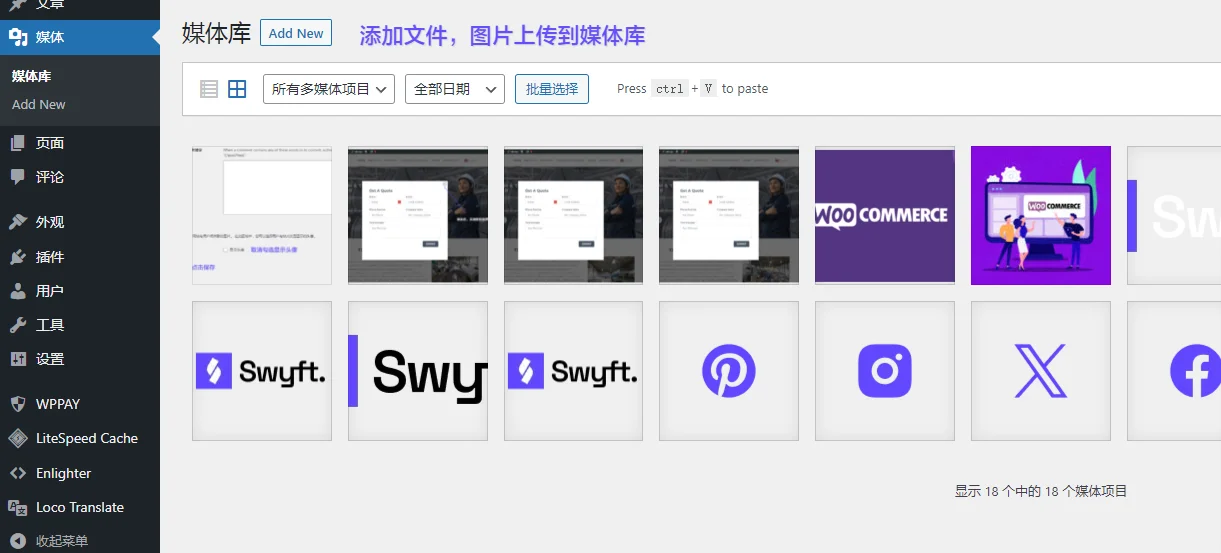Click the 批量选择 bulk select button
The width and height of the screenshot is (1221, 553).
click(x=552, y=89)
